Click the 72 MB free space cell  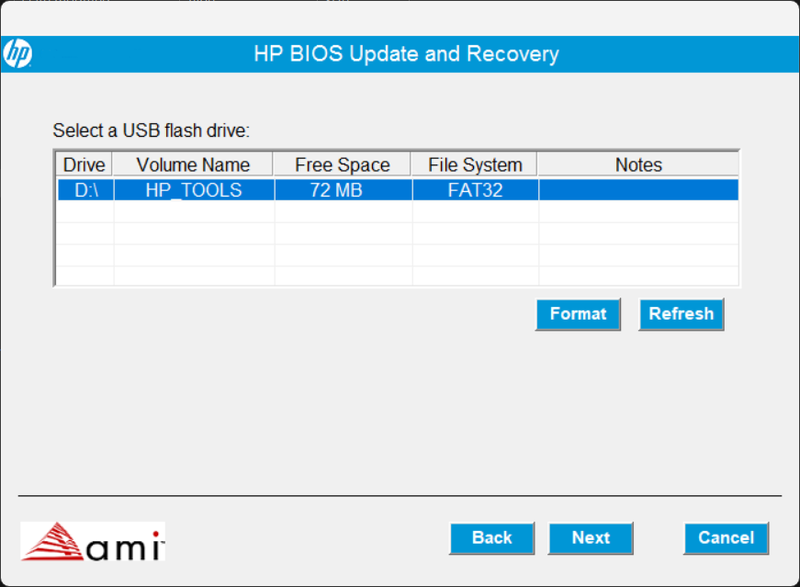343,190
